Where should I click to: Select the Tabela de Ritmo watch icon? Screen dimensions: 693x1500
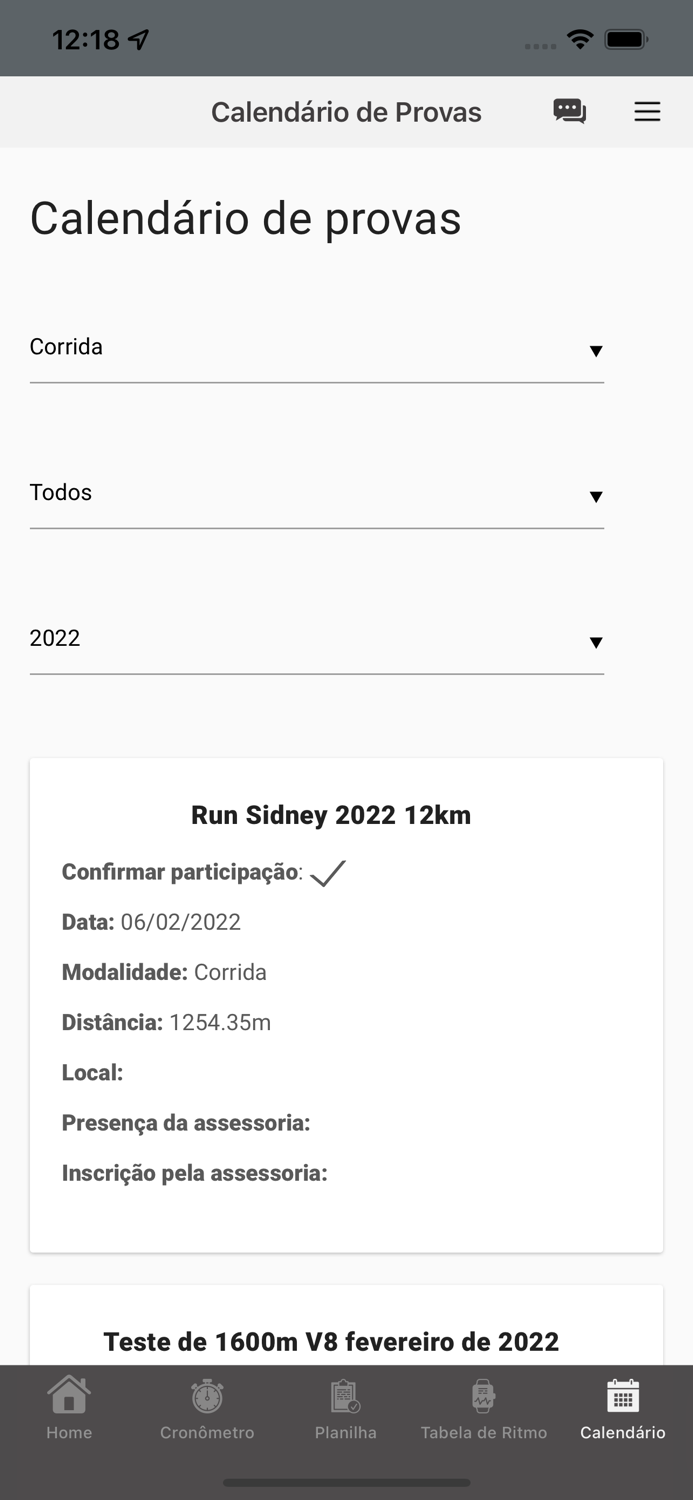pos(484,1394)
